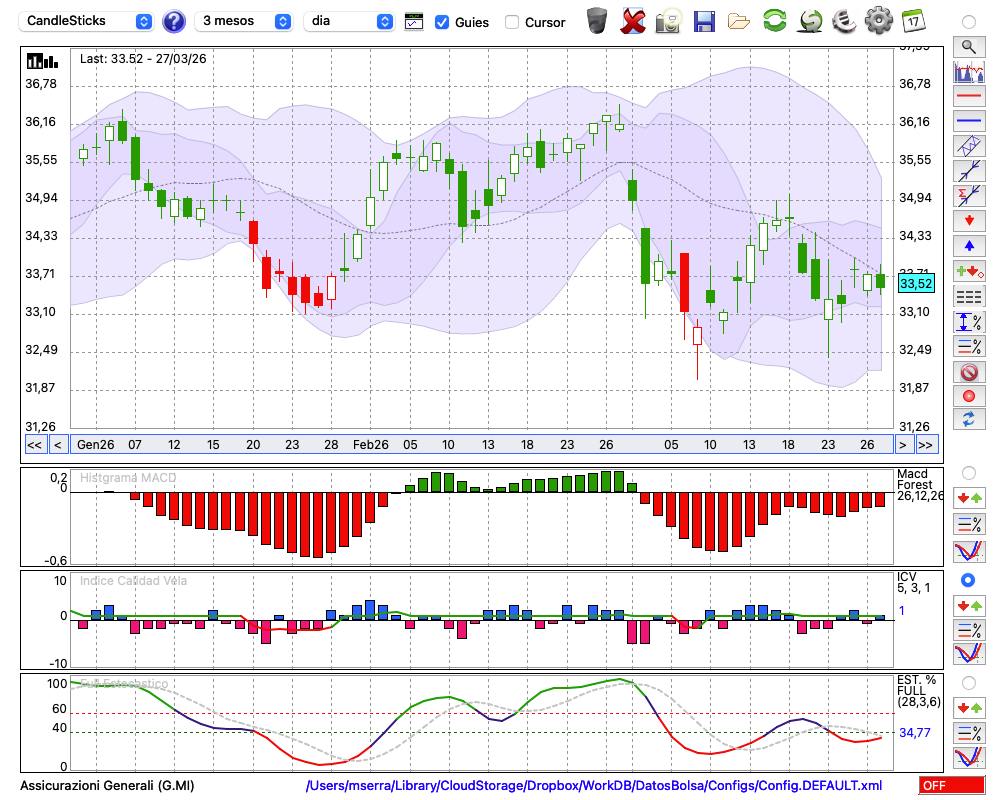The image size is (1000, 800).
Task: Jump to chart end with >> button
Action: [926, 445]
